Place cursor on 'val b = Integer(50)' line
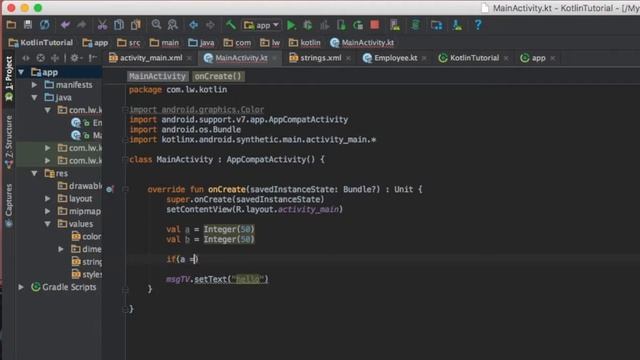The width and height of the screenshot is (640, 360). coord(210,240)
